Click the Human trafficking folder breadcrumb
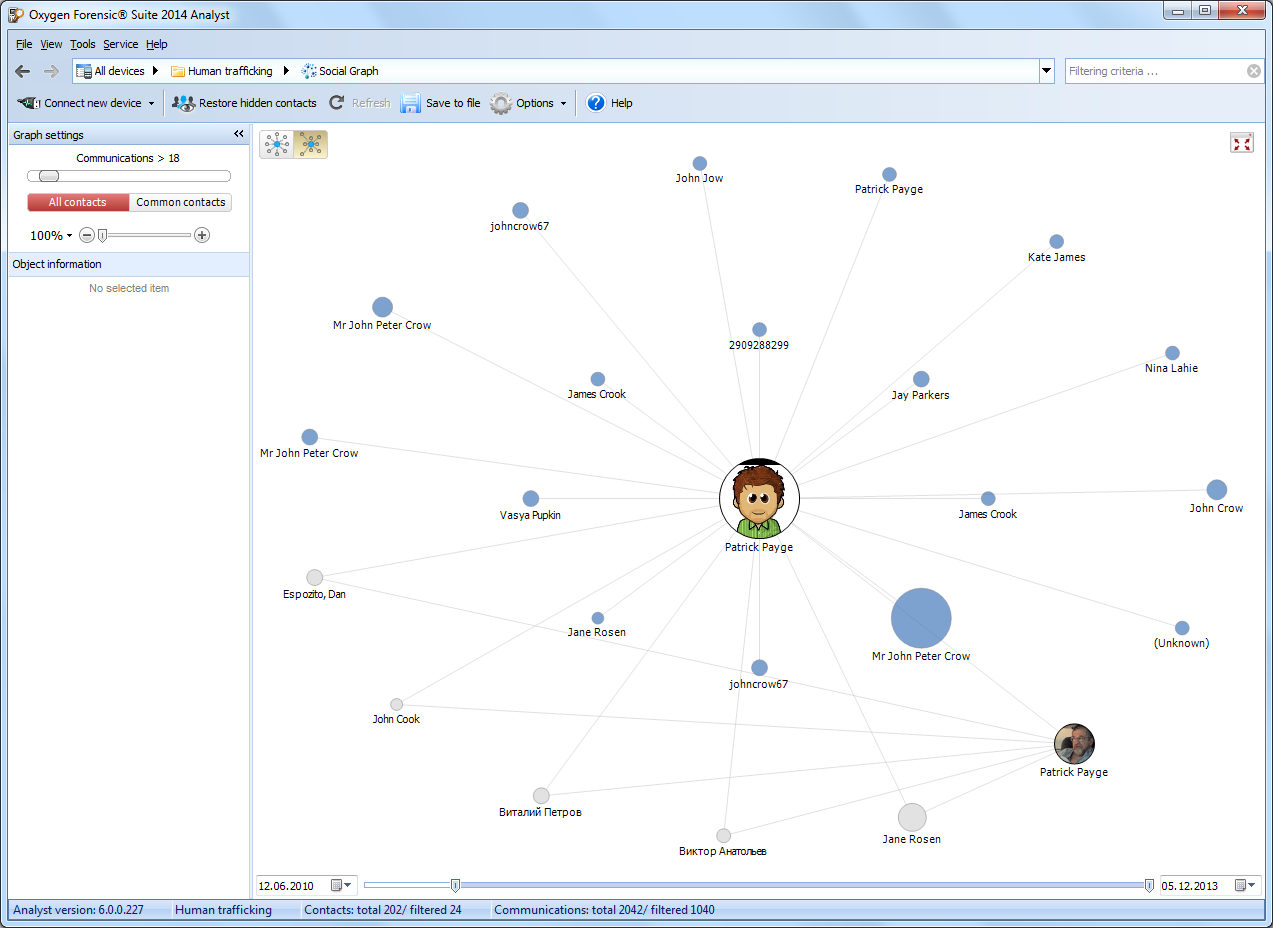1273x928 pixels. coord(223,71)
